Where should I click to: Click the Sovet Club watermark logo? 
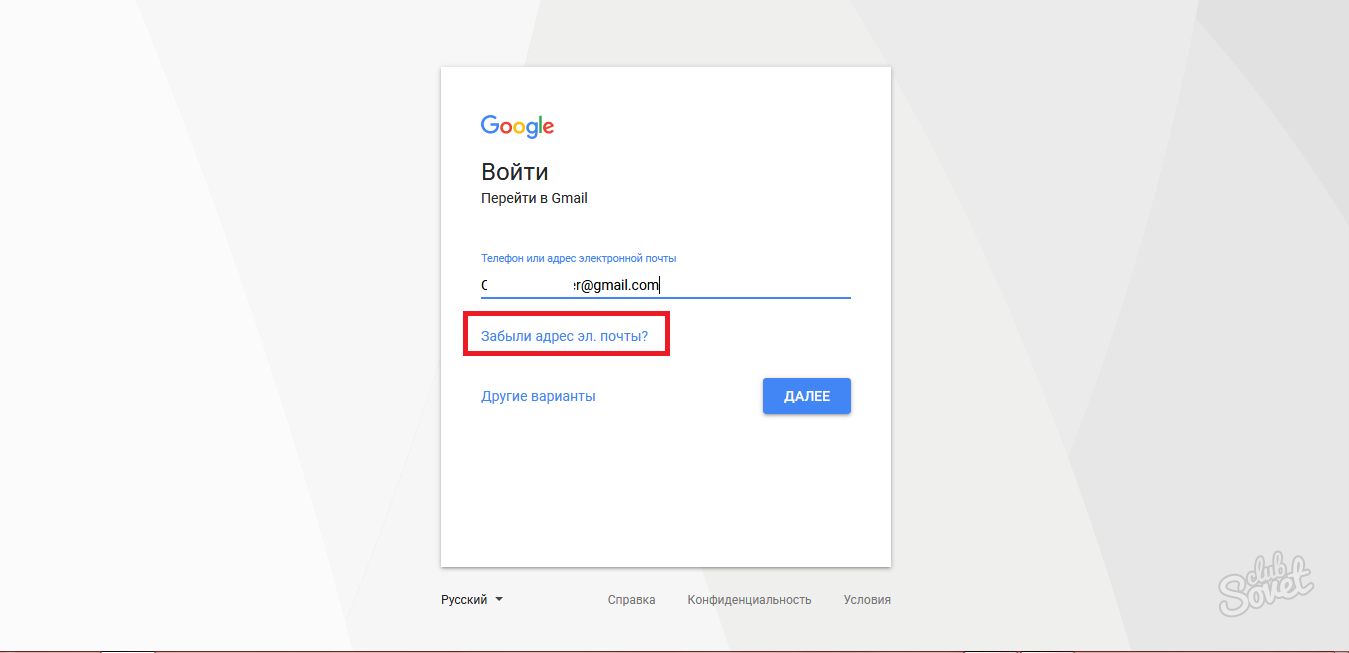click(1266, 583)
